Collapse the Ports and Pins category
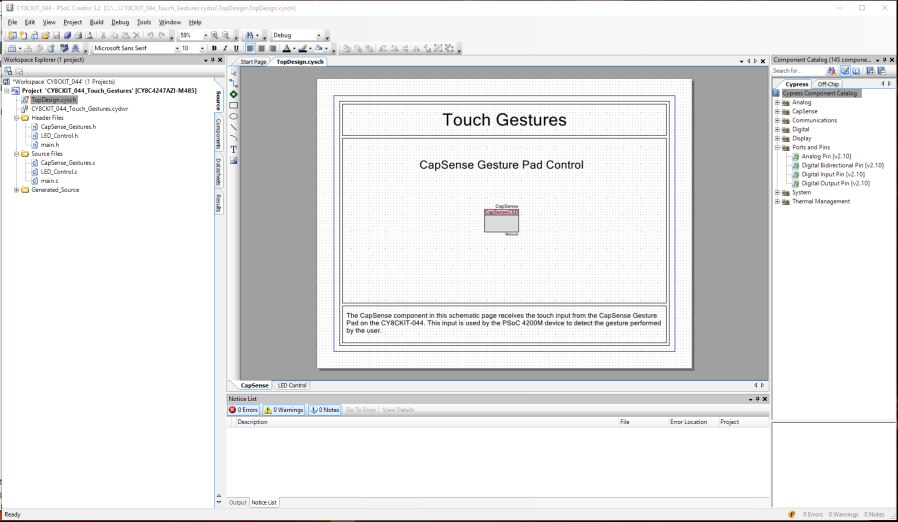Viewport: 898px width, 522px height. point(777,147)
